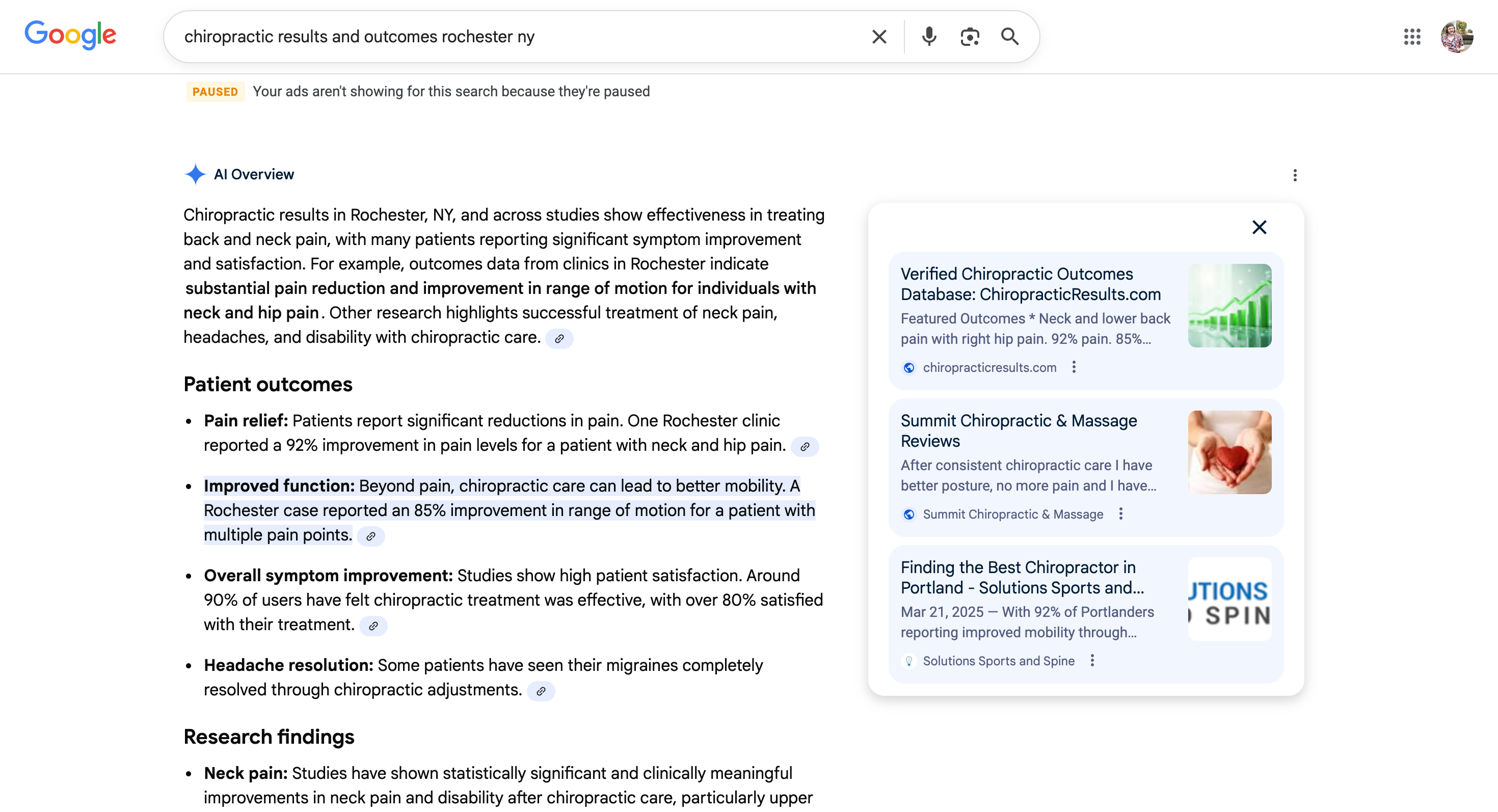Click the green bar chart thumbnail
The image size is (1498, 812).
(1230, 306)
